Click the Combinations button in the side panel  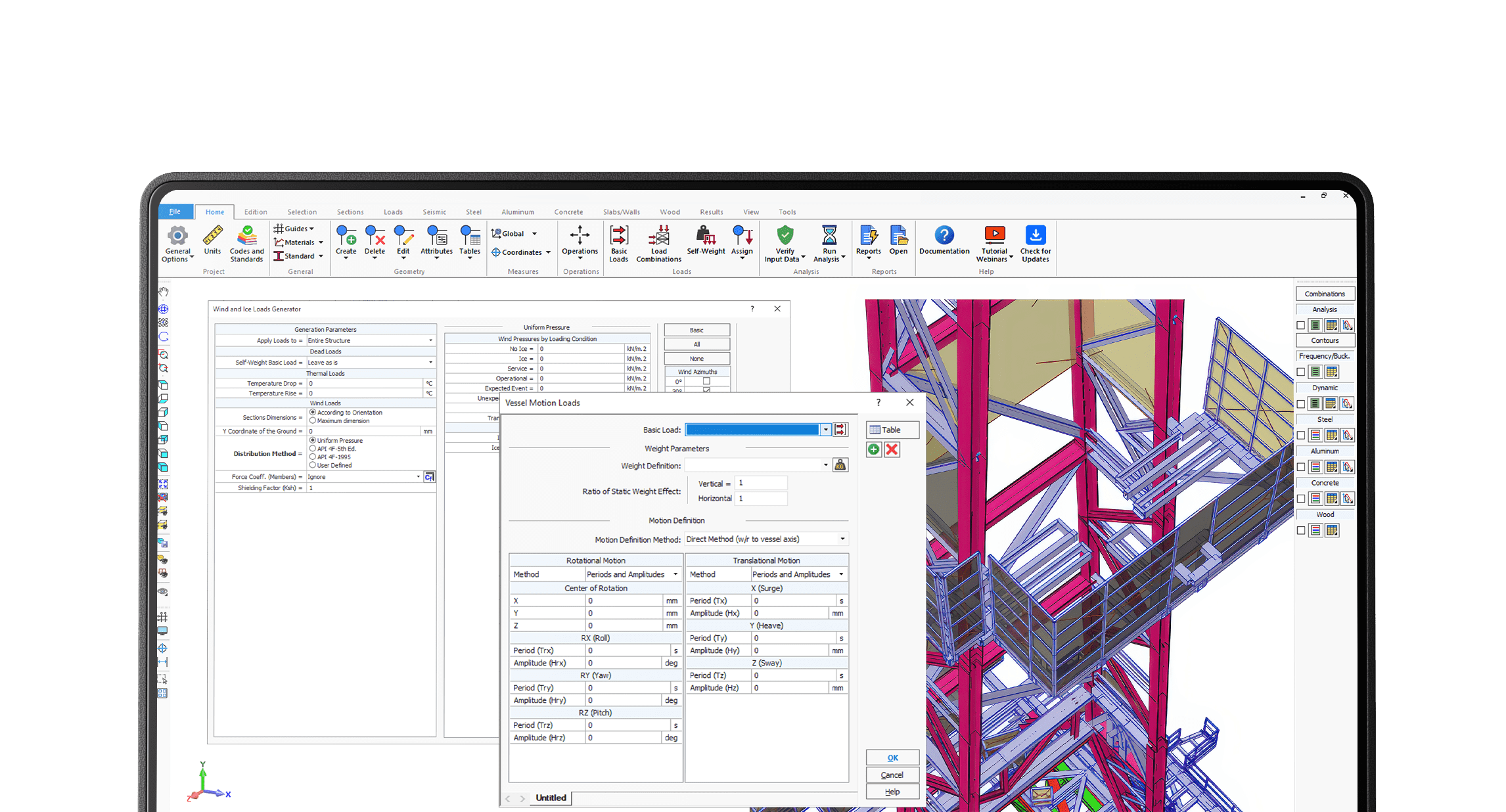[x=1325, y=294]
